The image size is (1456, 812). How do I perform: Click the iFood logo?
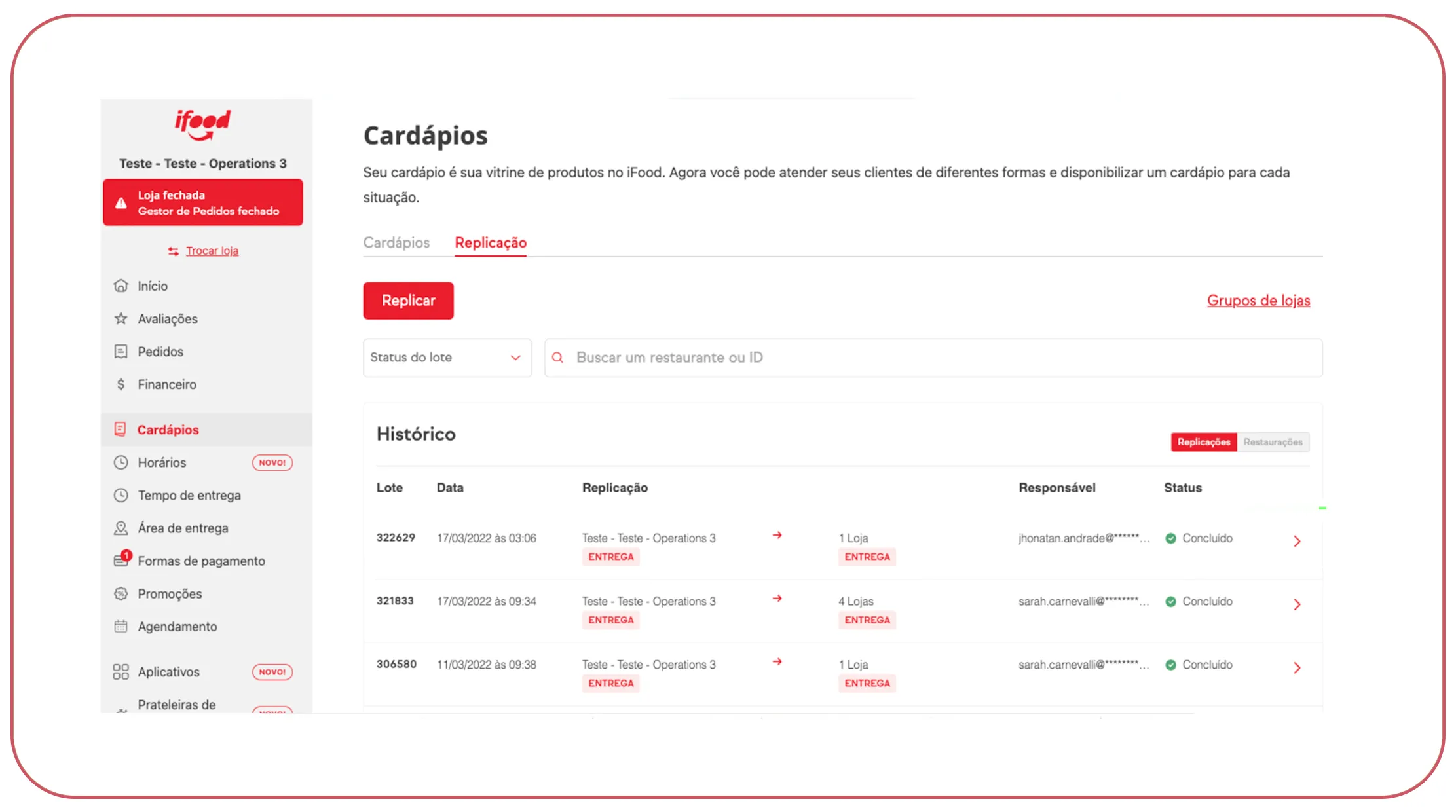202,124
